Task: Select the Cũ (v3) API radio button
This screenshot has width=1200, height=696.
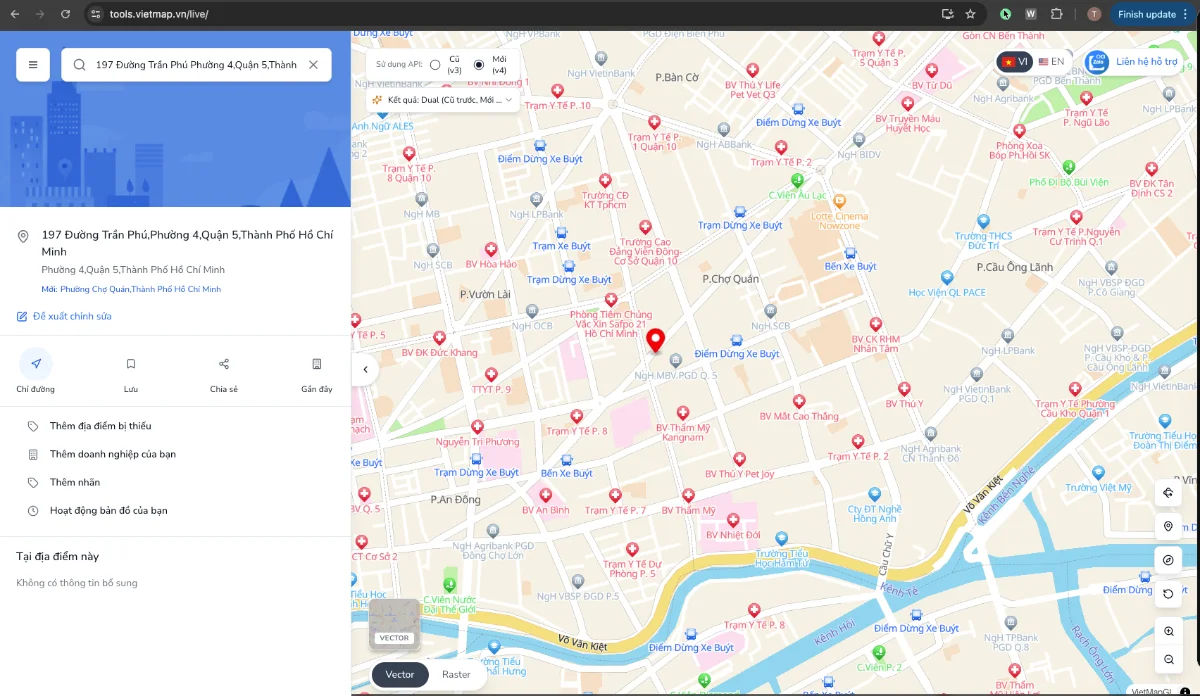Action: coord(436,63)
